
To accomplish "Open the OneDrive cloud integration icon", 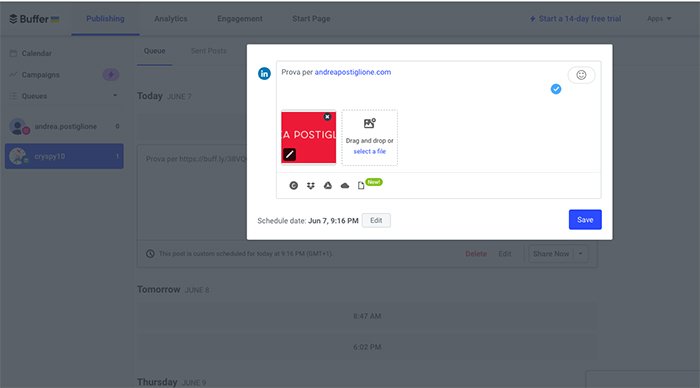I will pyautogui.click(x=345, y=185).
